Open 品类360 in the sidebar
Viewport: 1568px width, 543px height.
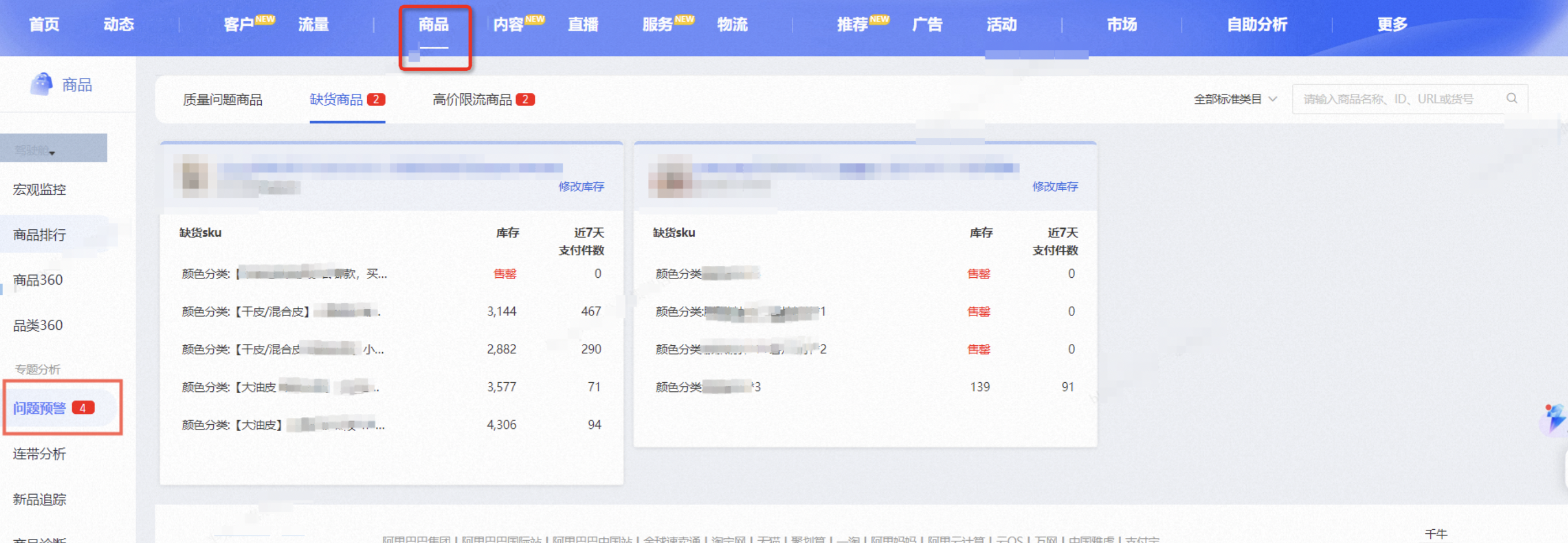coord(37,325)
